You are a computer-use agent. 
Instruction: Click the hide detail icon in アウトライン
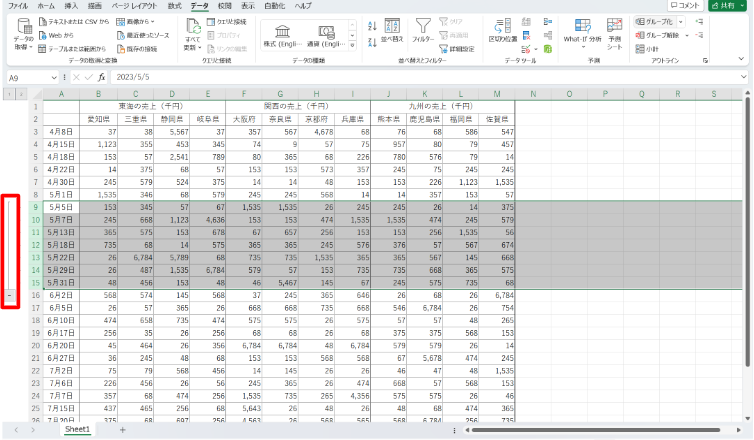pyautogui.click(x=699, y=35)
